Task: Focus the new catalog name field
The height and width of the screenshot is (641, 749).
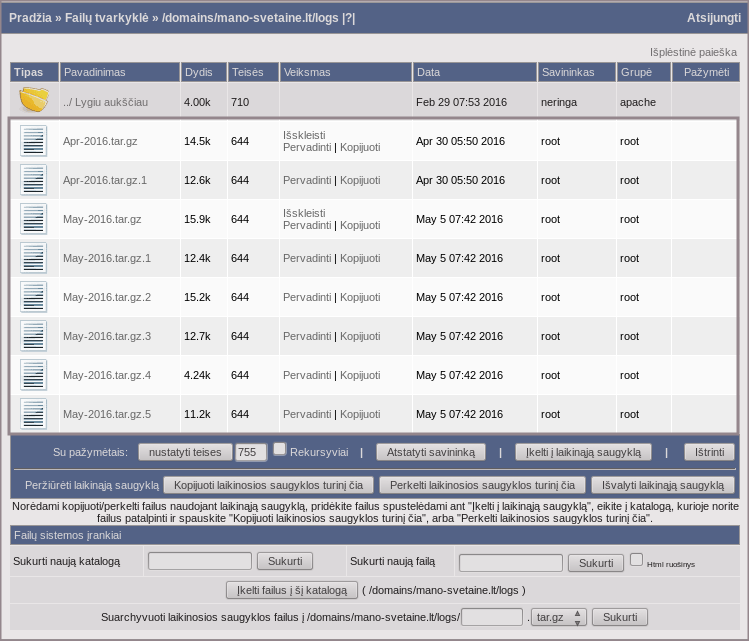Action: pyautogui.click(x=200, y=562)
